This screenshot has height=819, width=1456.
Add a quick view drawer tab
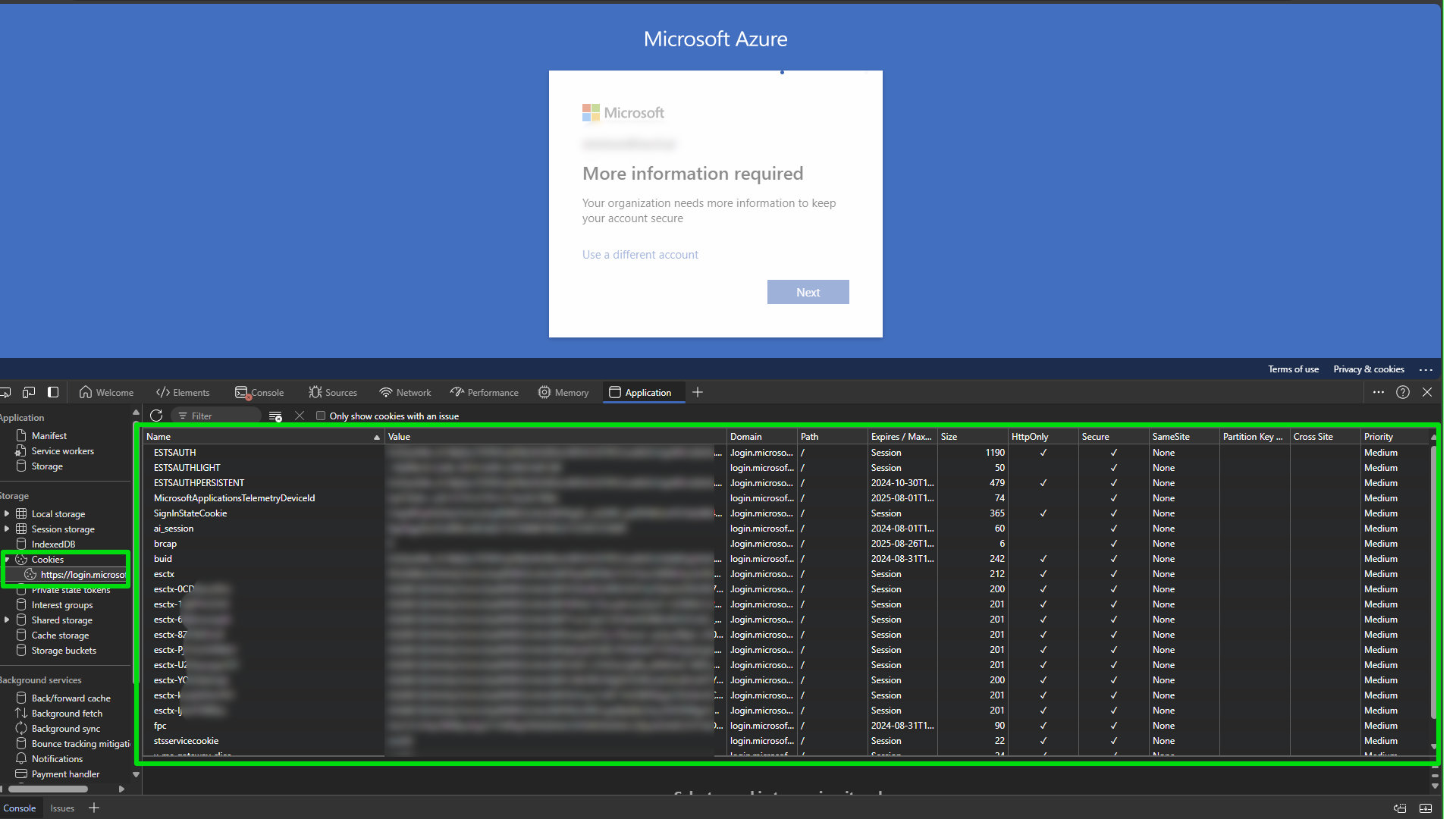pos(94,808)
